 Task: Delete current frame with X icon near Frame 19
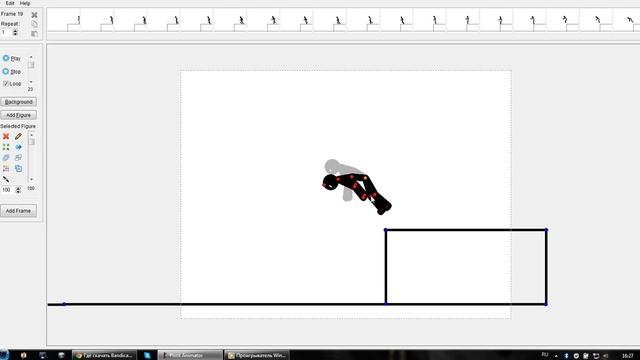(34, 15)
